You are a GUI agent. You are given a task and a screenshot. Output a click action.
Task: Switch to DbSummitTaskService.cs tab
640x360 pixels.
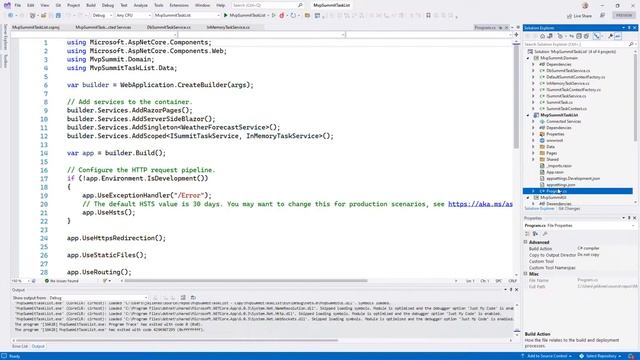pyautogui.click(x=169, y=27)
